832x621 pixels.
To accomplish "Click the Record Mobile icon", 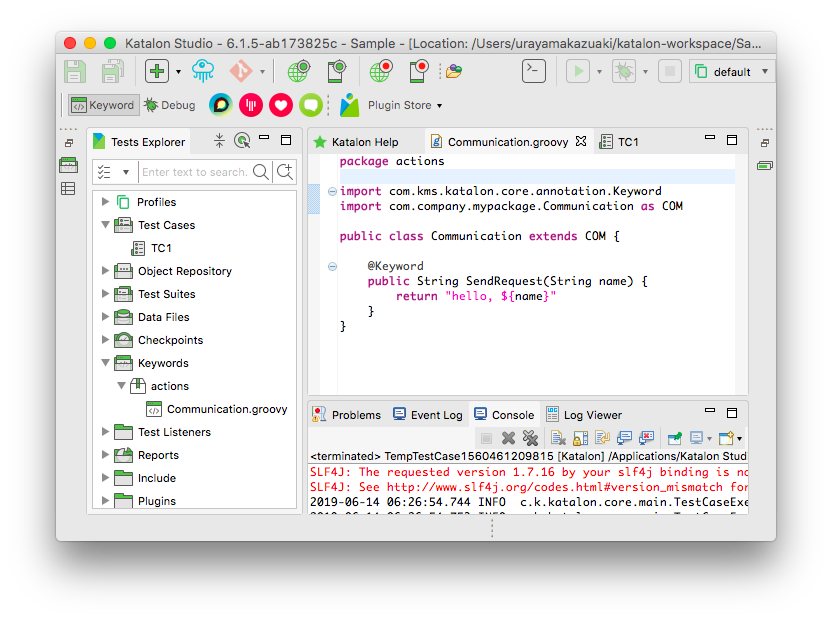I will [419, 71].
